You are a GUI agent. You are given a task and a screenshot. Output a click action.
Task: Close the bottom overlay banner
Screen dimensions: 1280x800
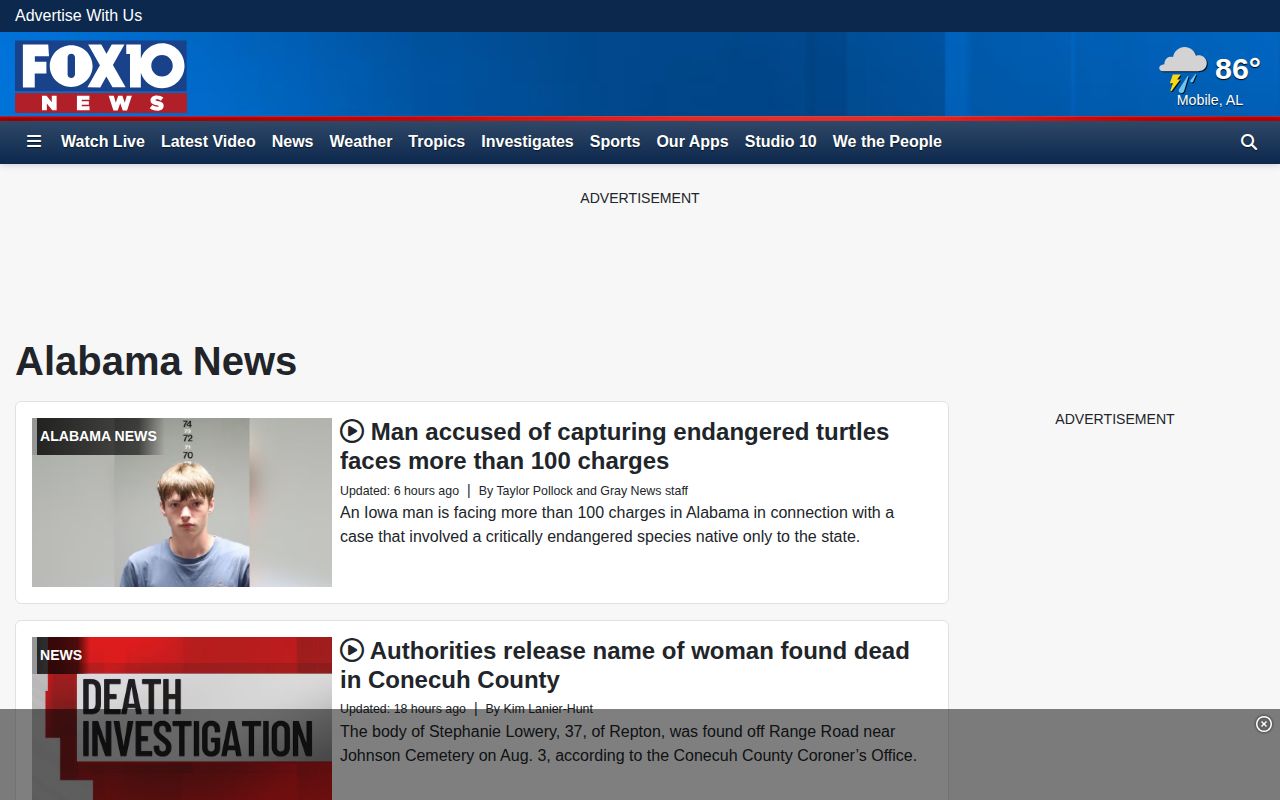click(1264, 724)
